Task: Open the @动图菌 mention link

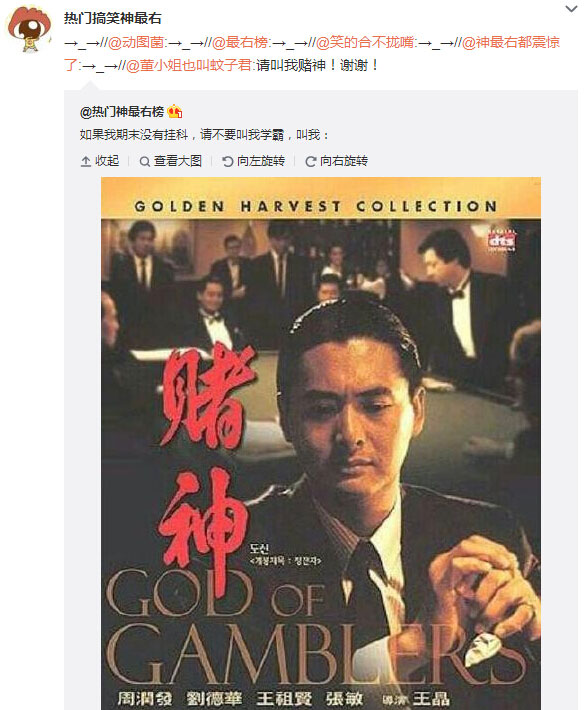Action: click(136, 43)
